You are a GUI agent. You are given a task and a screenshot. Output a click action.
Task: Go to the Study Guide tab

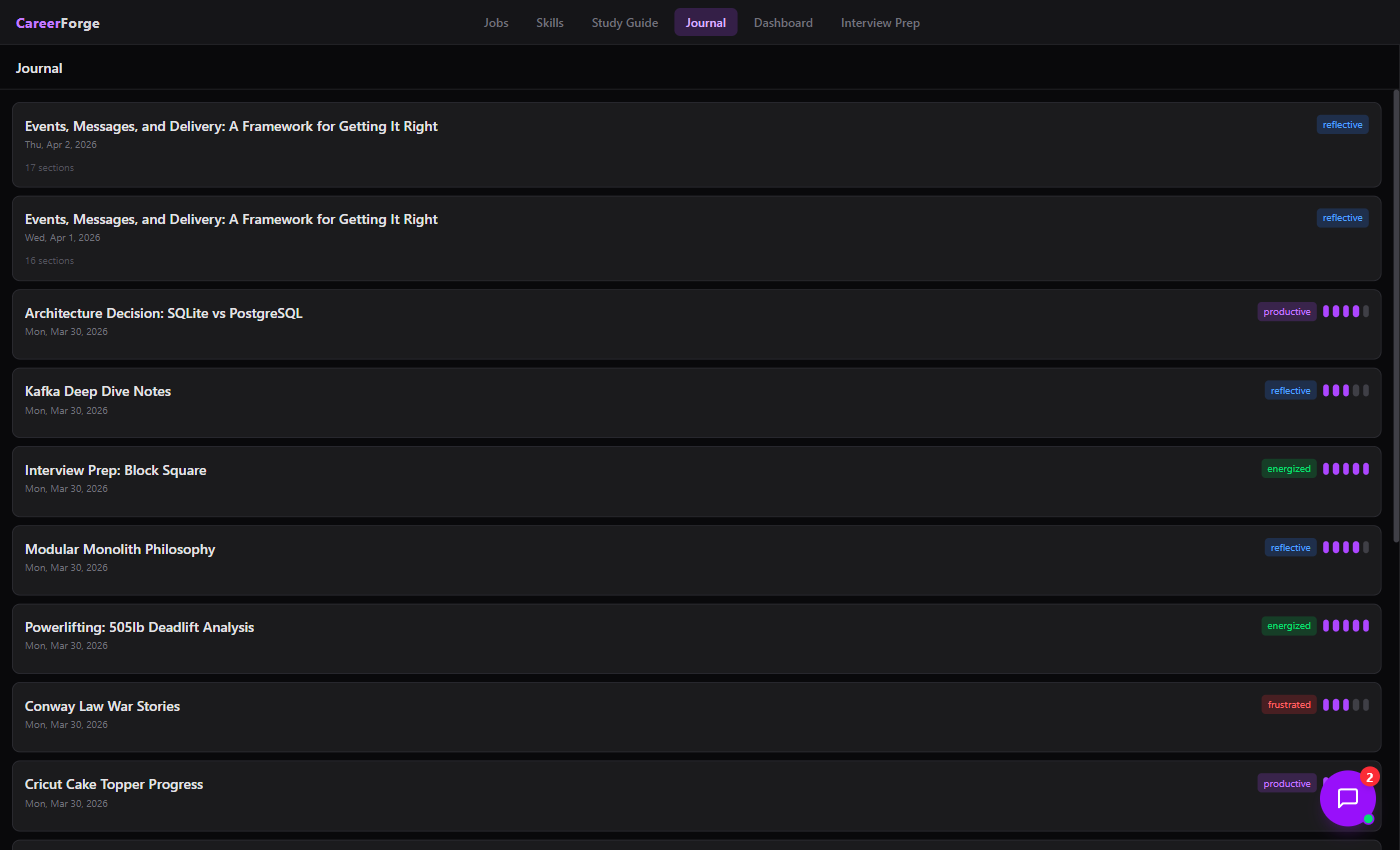tap(625, 23)
